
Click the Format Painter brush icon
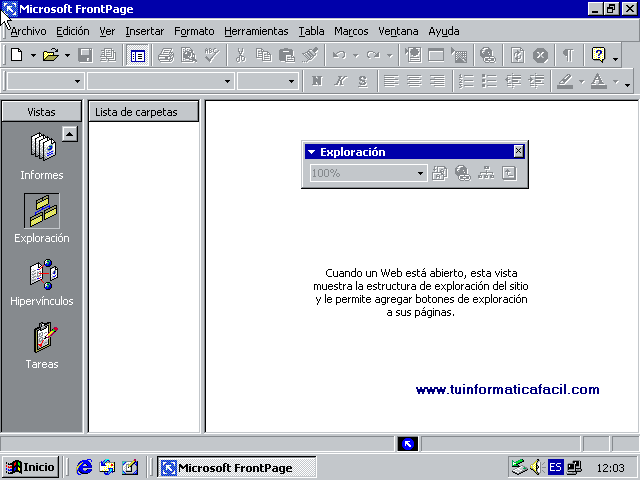coord(310,55)
